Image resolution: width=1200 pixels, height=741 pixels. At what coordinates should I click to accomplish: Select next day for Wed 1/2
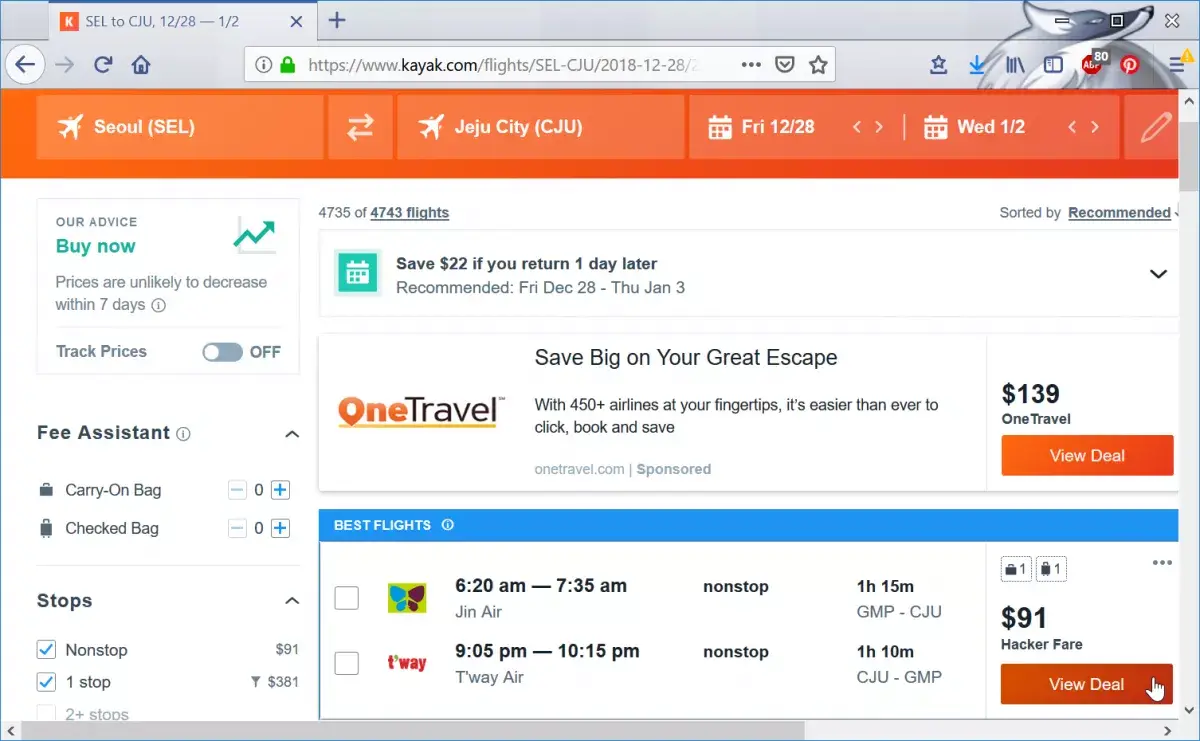[x=1095, y=127]
